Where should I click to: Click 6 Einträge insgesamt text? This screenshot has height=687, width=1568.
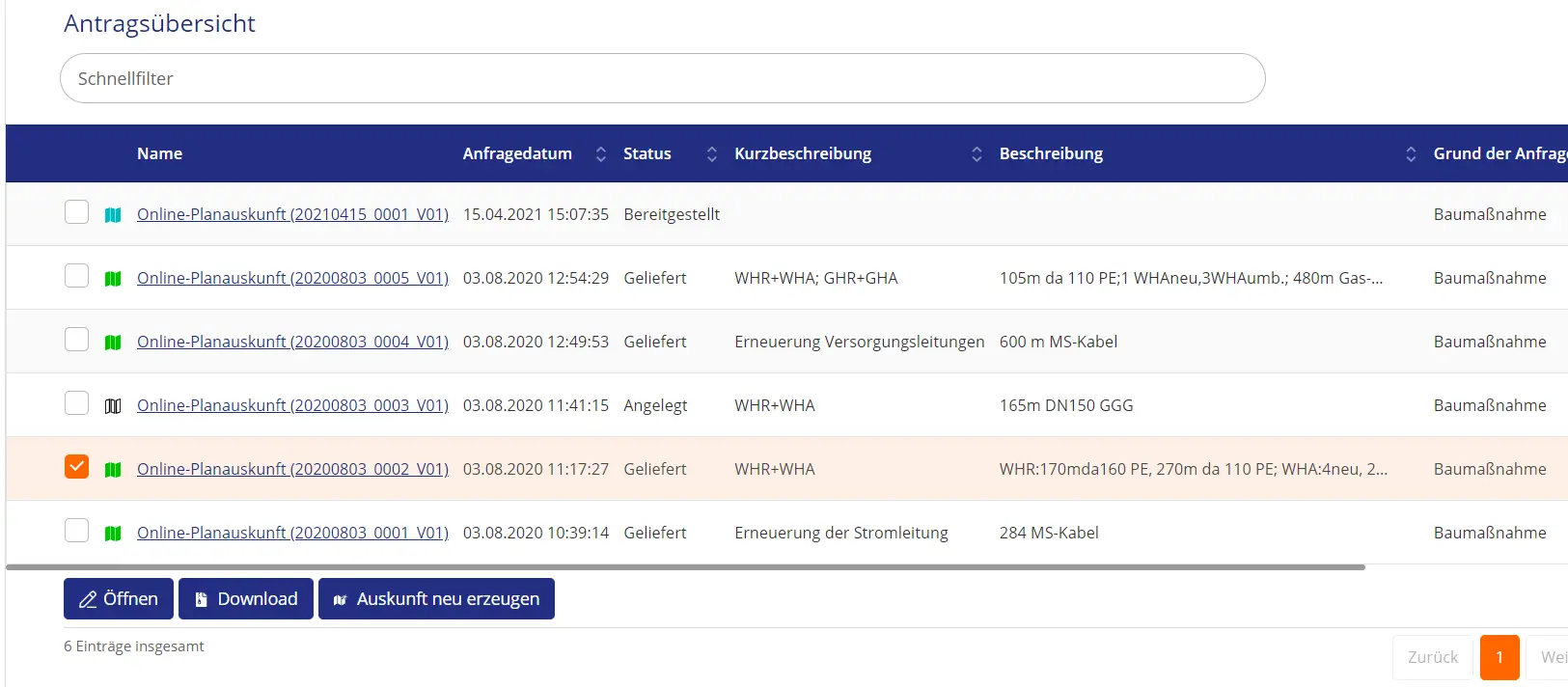134,646
